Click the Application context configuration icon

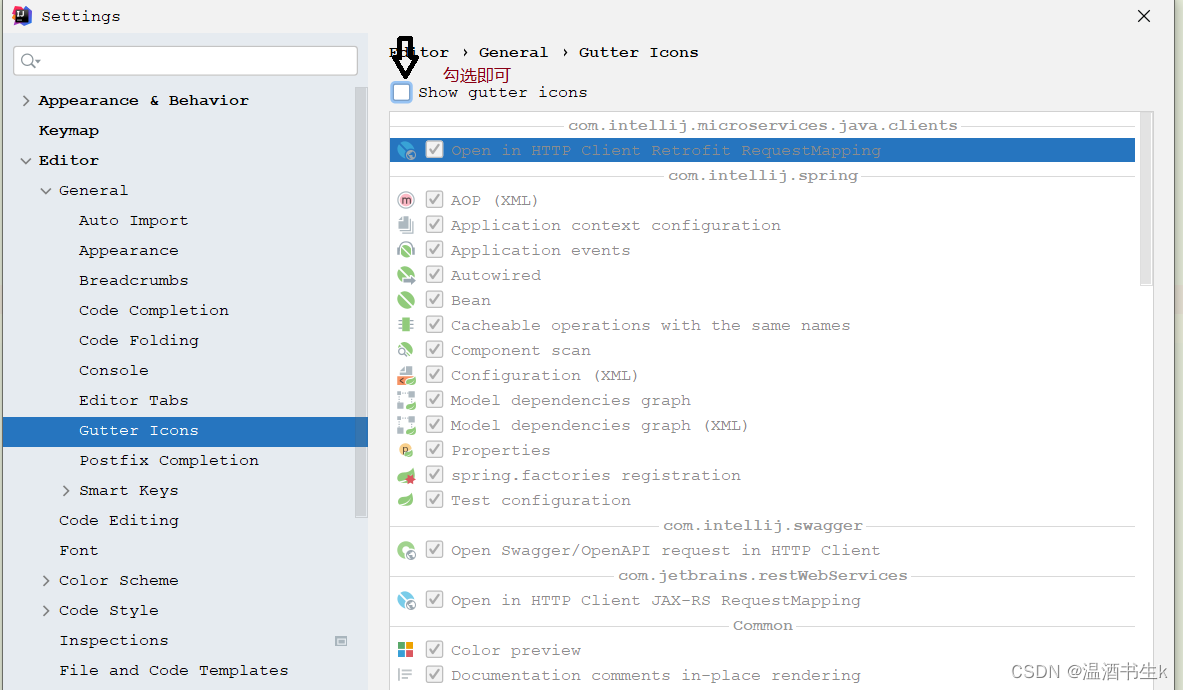[x=406, y=225]
